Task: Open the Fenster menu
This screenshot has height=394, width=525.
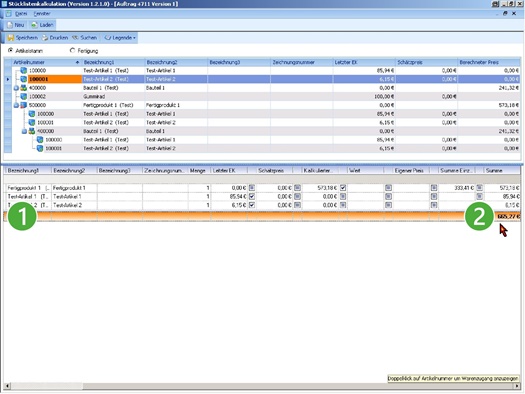Action: pyautogui.click(x=42, y=14)
